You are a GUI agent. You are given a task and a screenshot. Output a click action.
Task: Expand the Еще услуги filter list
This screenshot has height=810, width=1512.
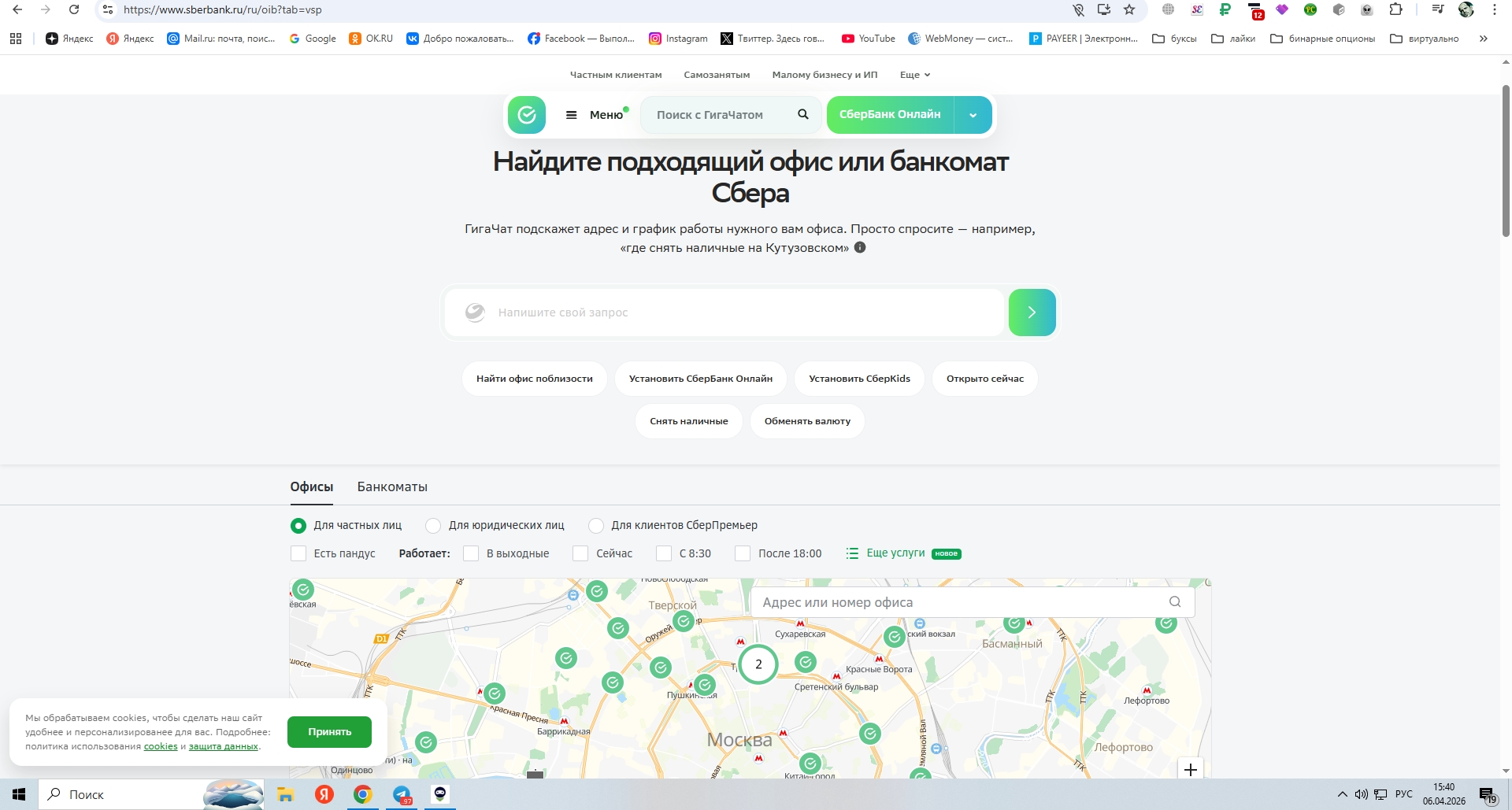895,553
